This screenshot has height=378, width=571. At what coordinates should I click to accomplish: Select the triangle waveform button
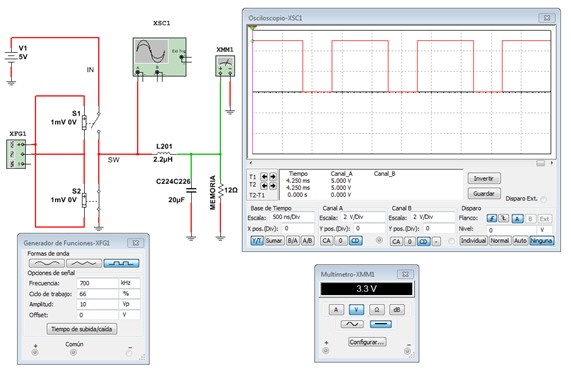coord(84,263)
